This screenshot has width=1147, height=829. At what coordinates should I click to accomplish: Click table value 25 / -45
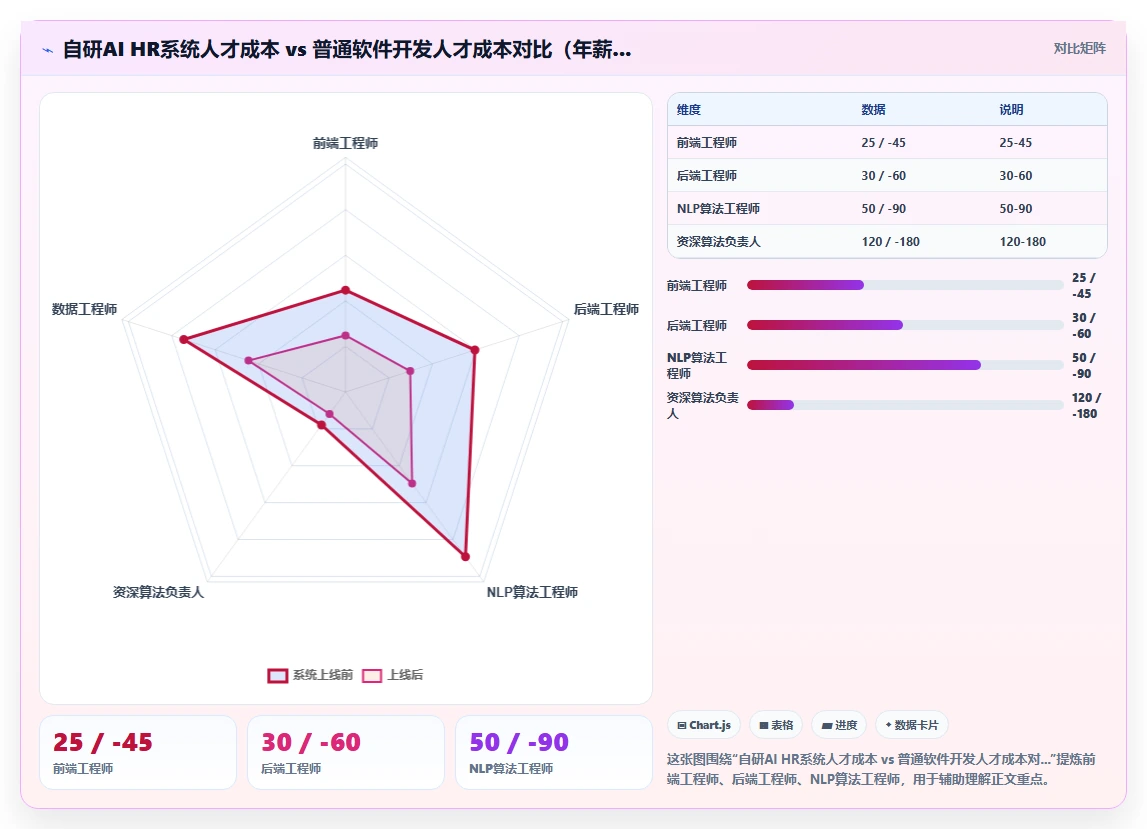tap(884, 143)
